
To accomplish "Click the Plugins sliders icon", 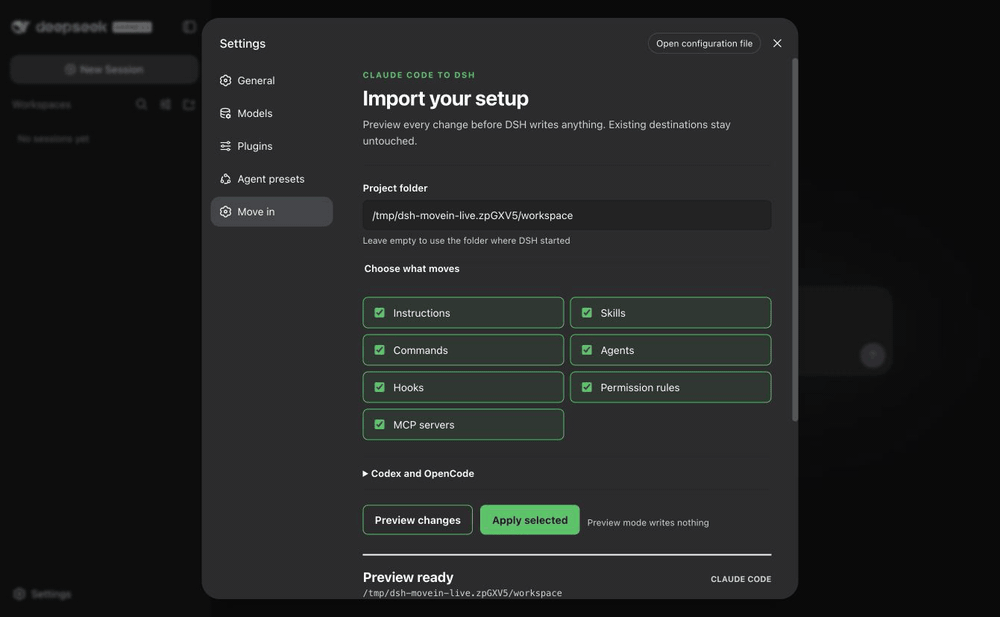I will pos(225,146).
